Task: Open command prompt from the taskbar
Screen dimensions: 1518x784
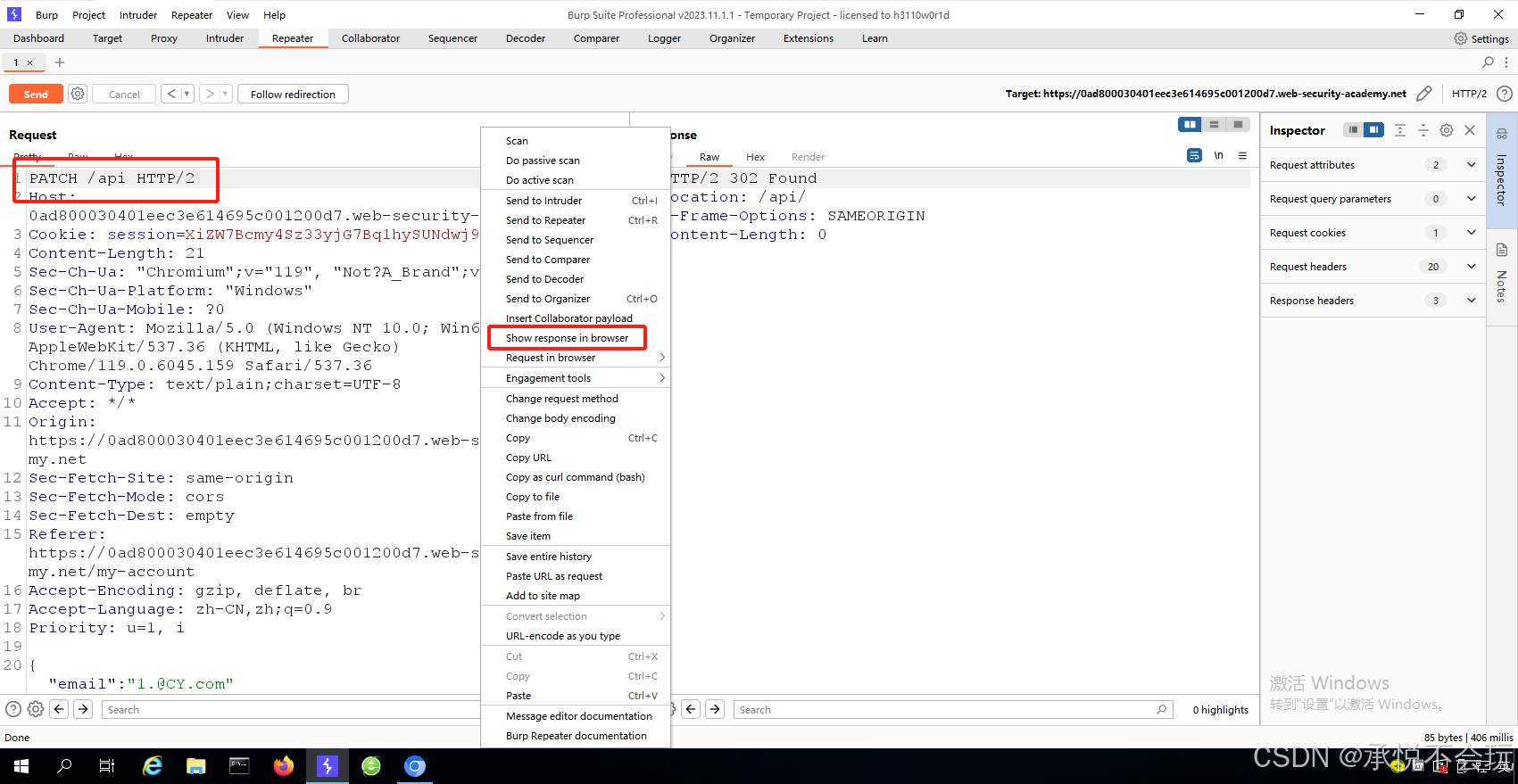Action: click(x=239, y=766)
